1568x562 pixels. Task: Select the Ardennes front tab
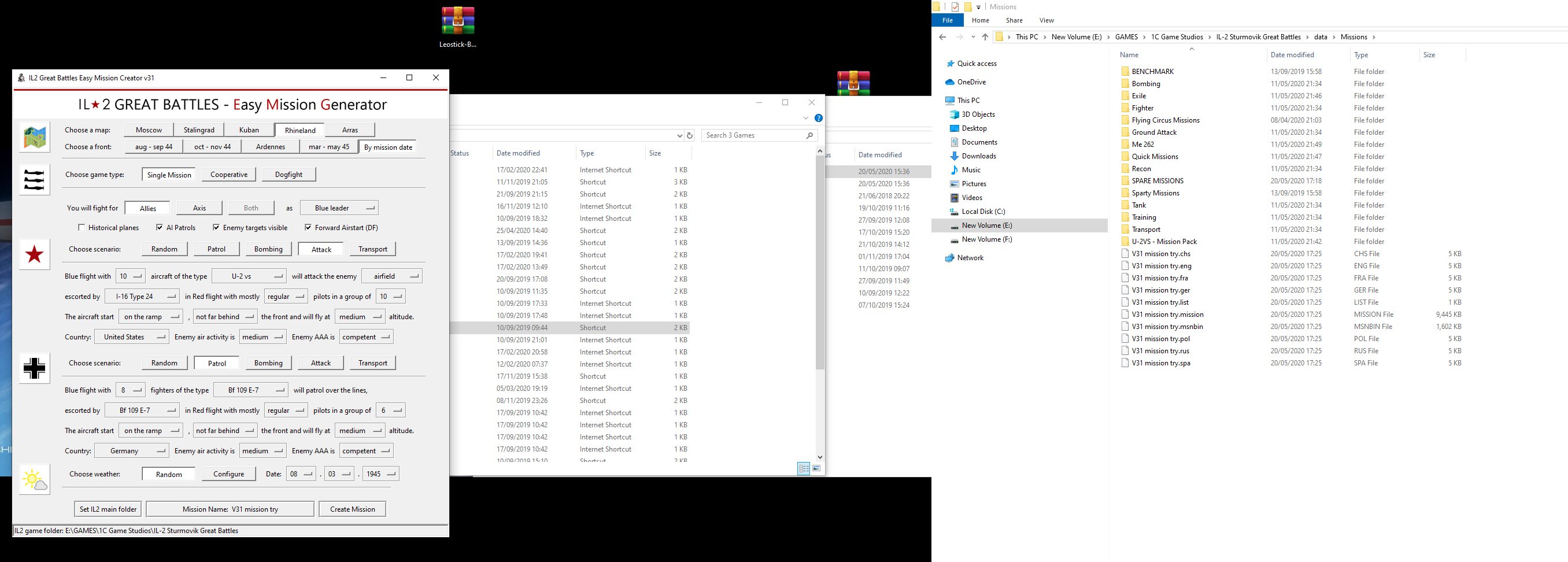point(270,147)
